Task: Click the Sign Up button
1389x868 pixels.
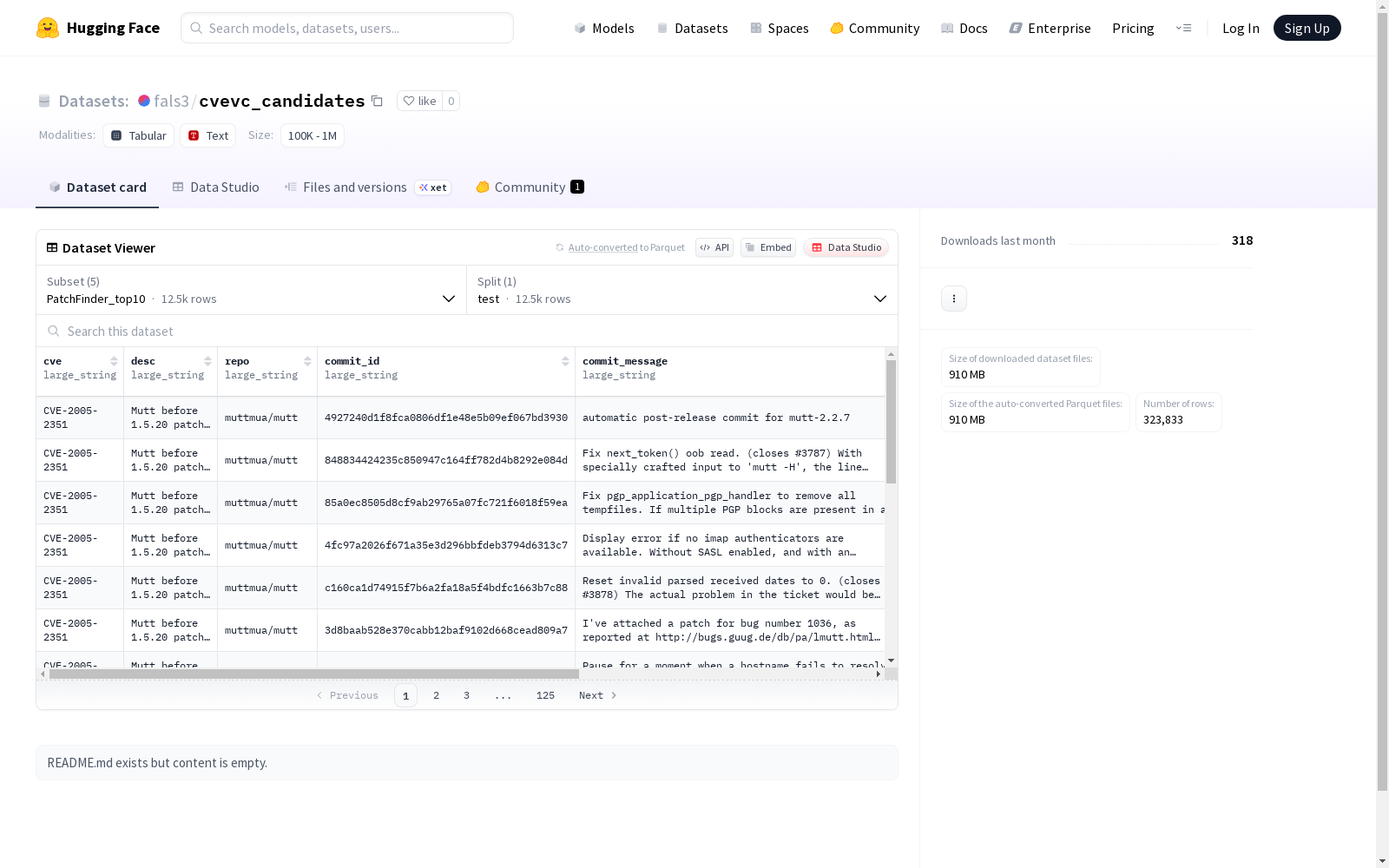Action: tap(1307, 28)
